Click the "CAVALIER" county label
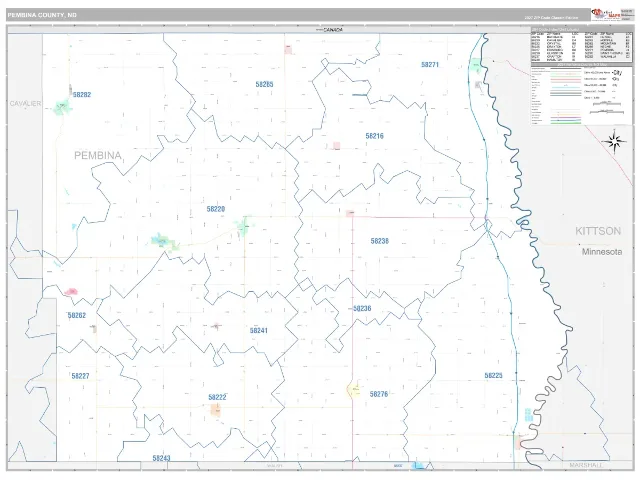 coord(26,104)
